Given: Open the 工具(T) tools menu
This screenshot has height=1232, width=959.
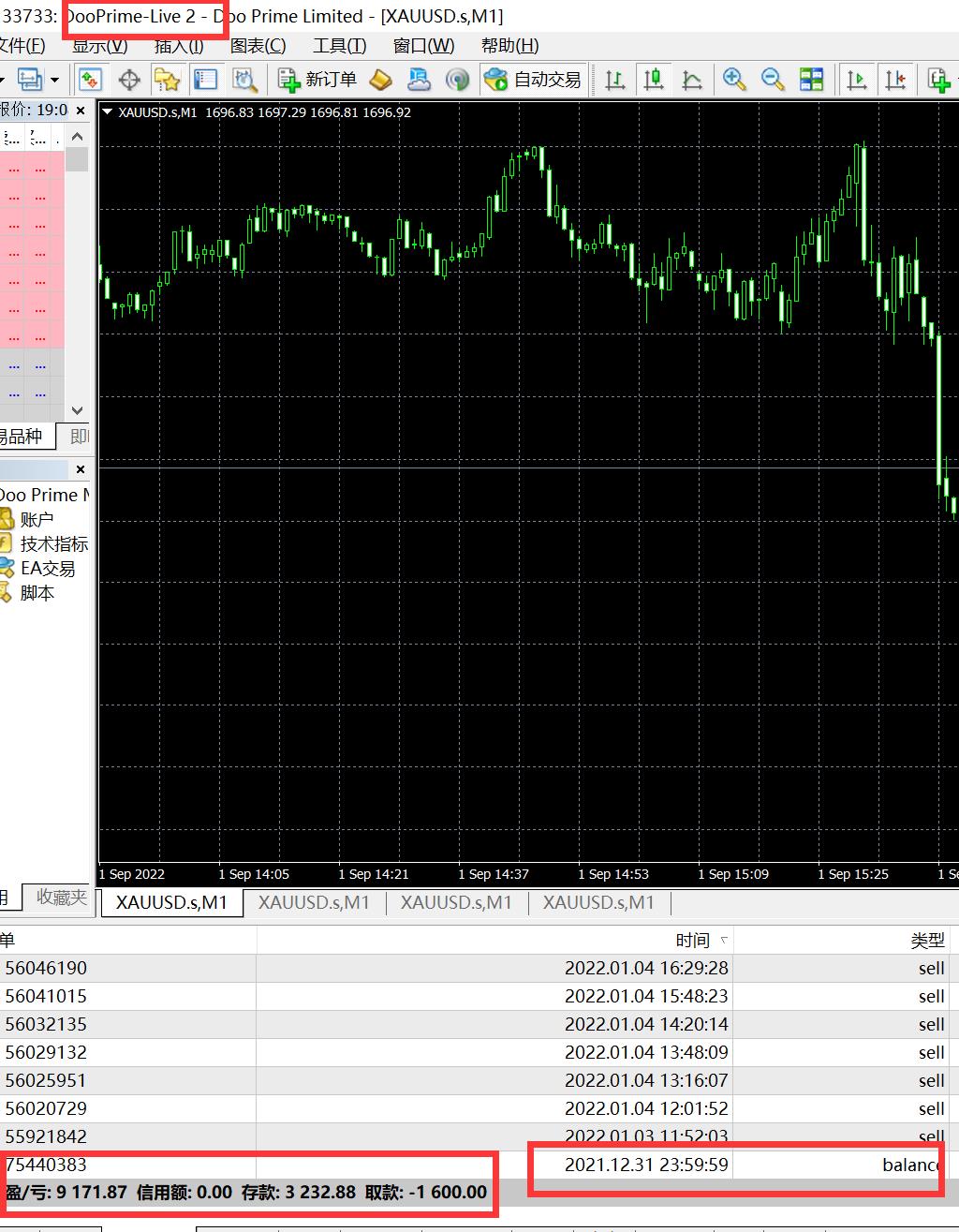Looking at the screenshot, I should coord(339,46).
